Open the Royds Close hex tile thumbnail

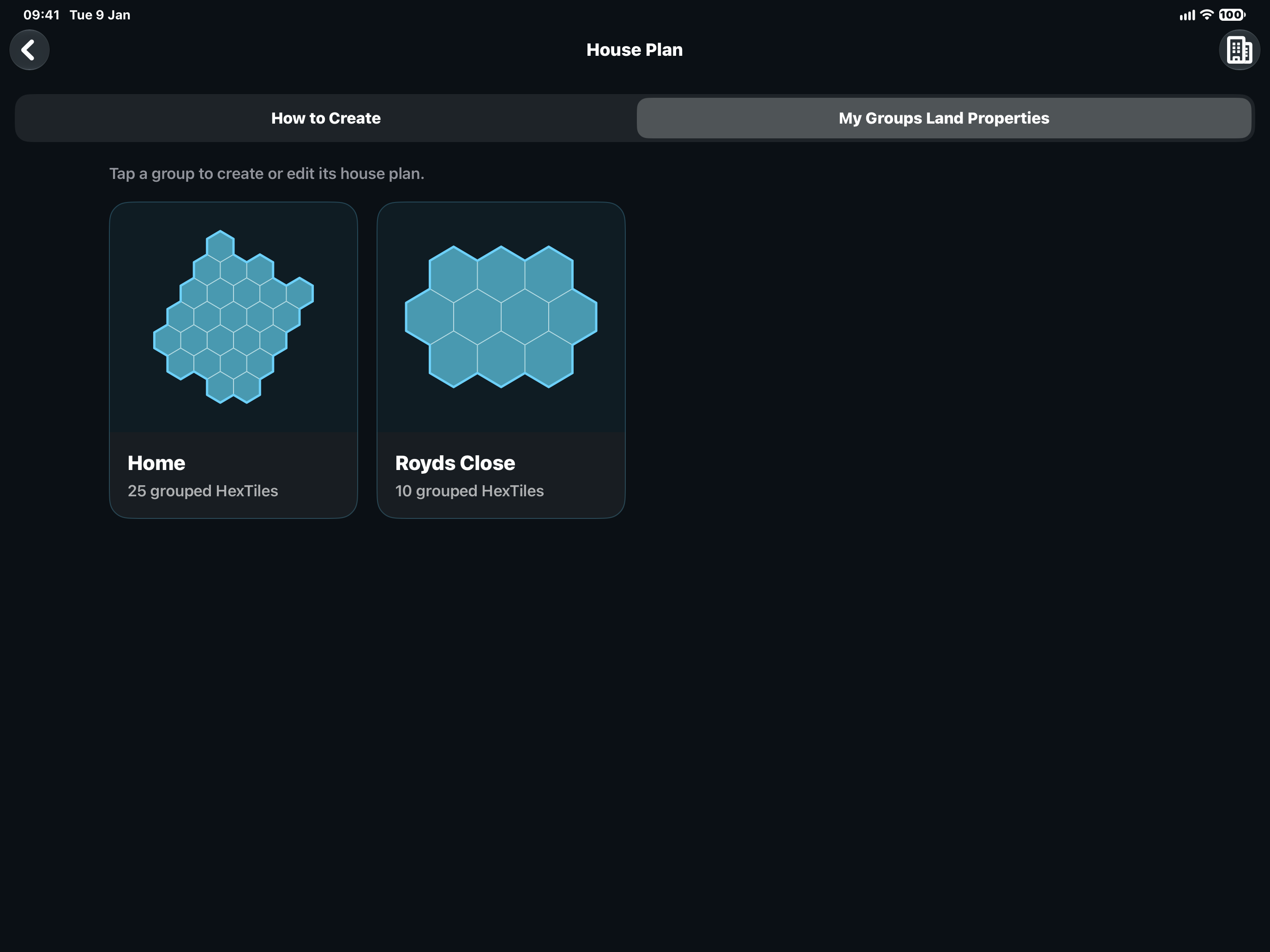coord(501,317)
